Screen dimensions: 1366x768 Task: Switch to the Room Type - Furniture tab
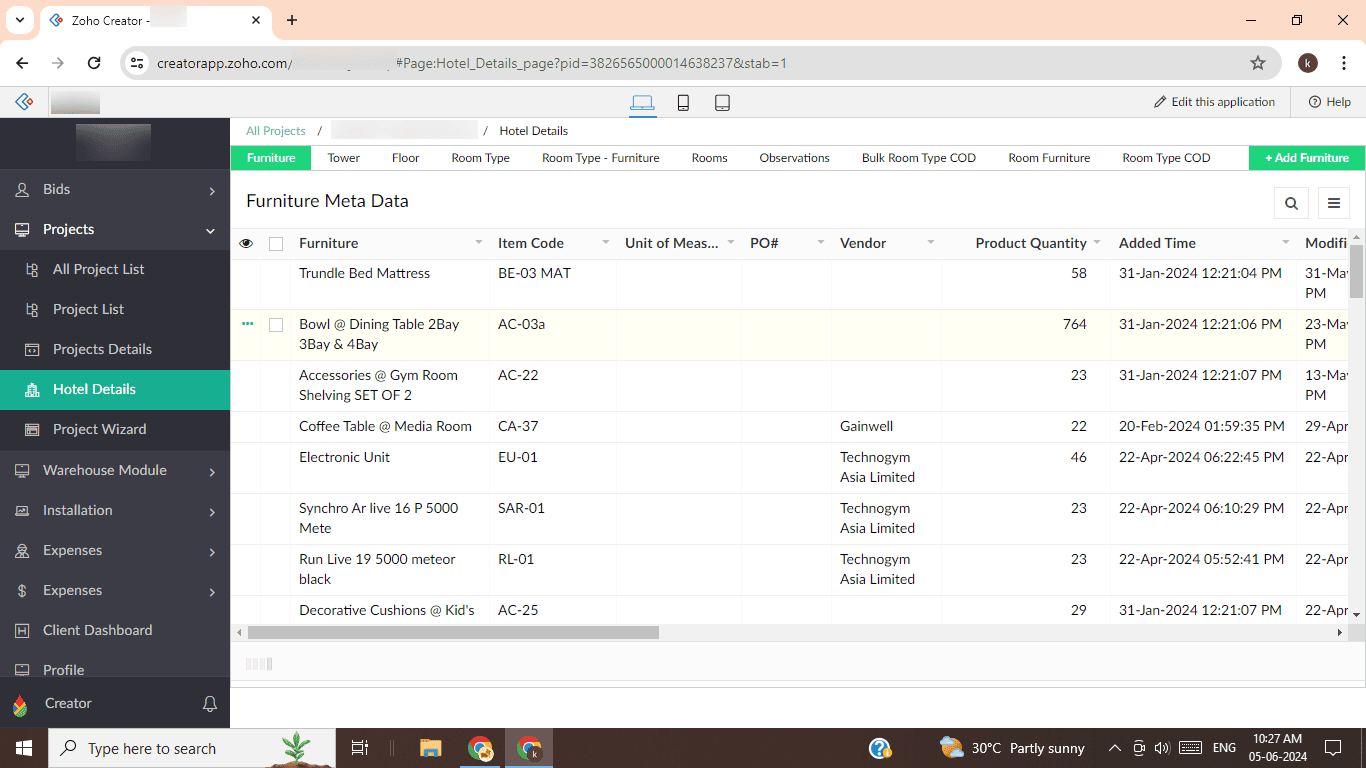tap(600, 158)
